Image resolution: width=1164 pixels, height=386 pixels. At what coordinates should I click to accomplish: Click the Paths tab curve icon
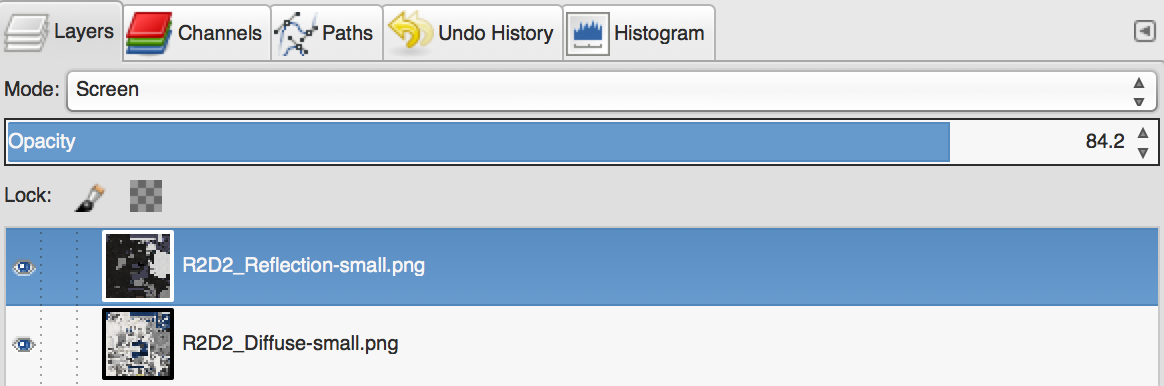(x=295, y=34)
